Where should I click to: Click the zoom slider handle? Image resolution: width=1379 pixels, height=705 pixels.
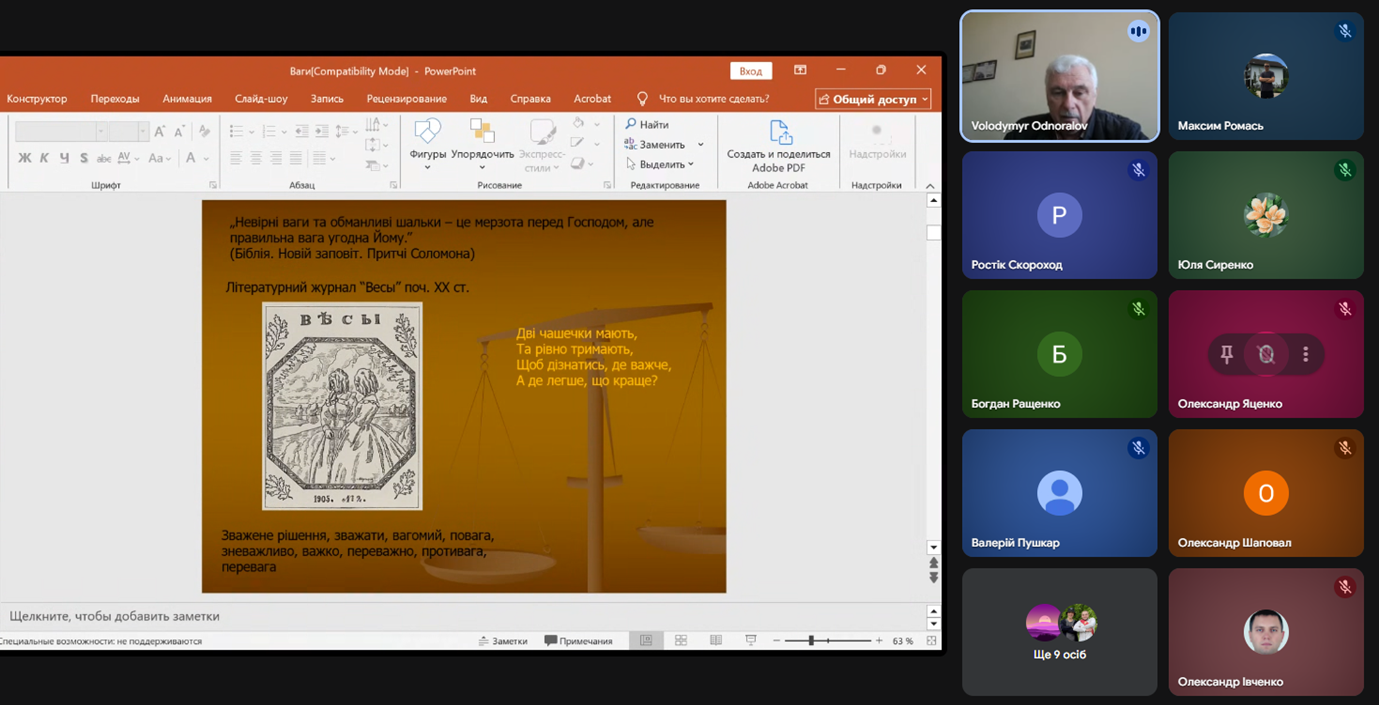pos(811,641)
